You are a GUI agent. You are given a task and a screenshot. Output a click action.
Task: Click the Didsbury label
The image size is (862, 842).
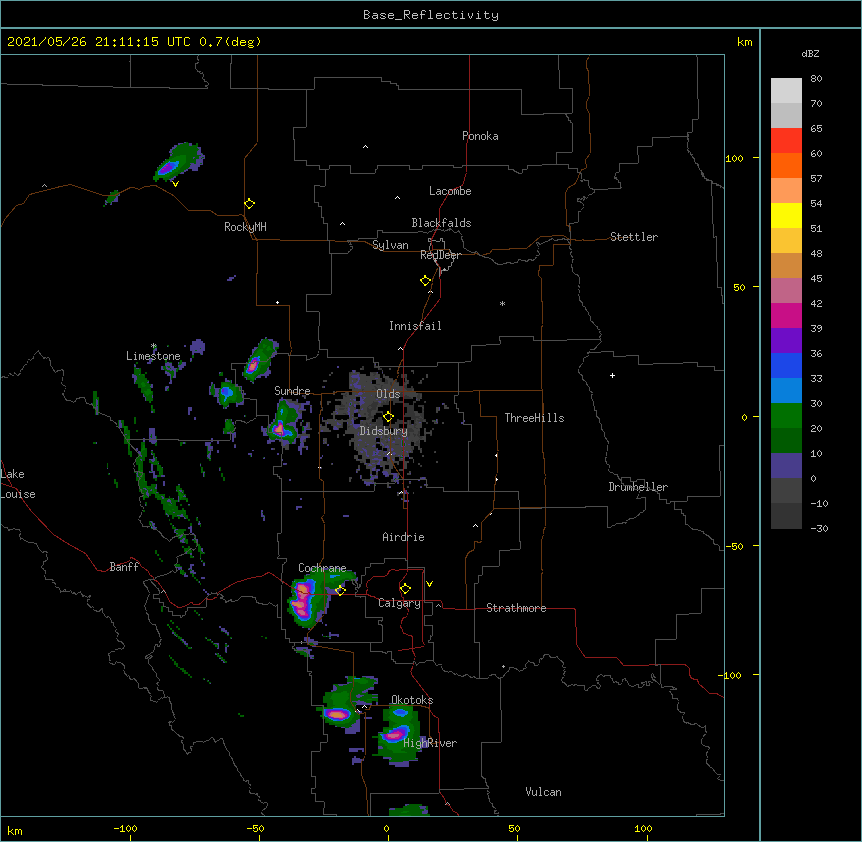(x=384, y=431)
